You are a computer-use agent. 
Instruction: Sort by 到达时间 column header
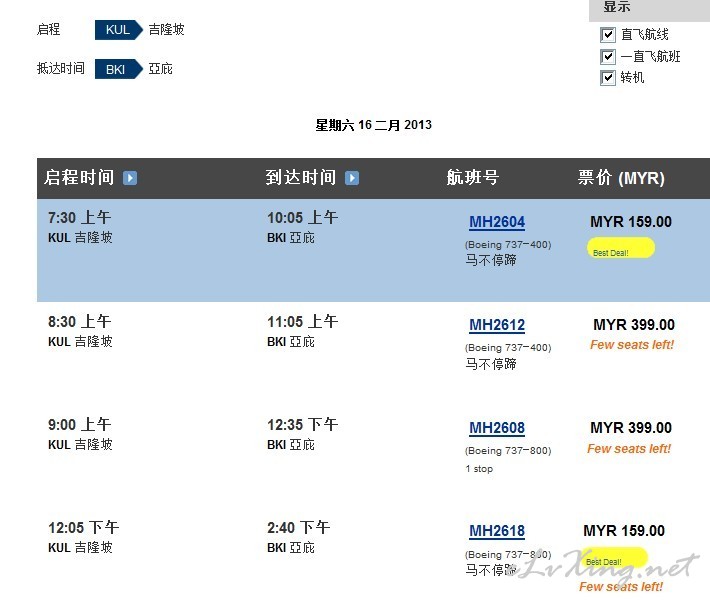[x=300, y=178]
